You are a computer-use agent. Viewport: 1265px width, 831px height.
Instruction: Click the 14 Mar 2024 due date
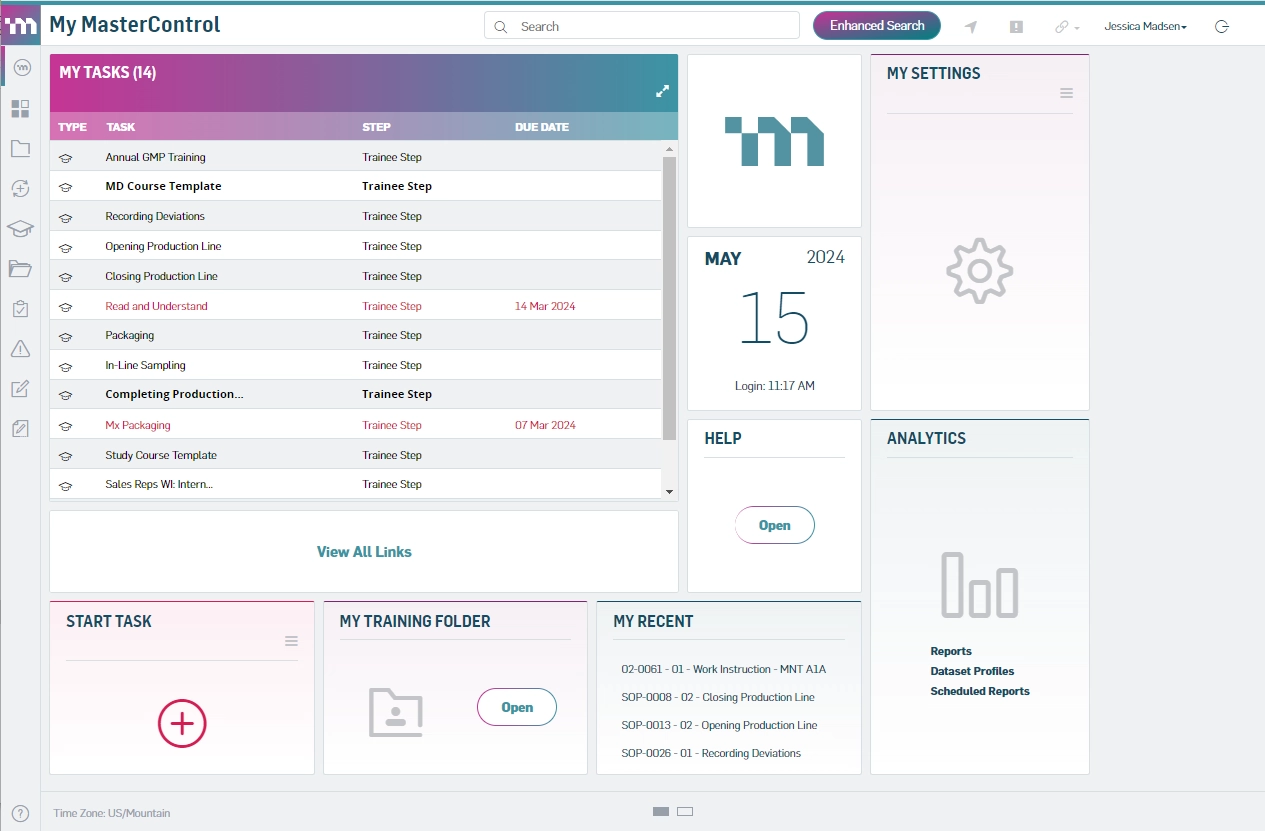pyautogui.click(x=545, y=306)
